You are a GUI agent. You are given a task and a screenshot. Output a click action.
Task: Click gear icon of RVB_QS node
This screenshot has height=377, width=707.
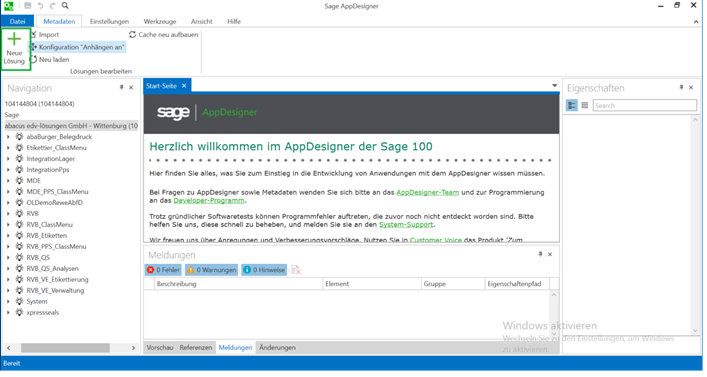(x=19, y=258)
